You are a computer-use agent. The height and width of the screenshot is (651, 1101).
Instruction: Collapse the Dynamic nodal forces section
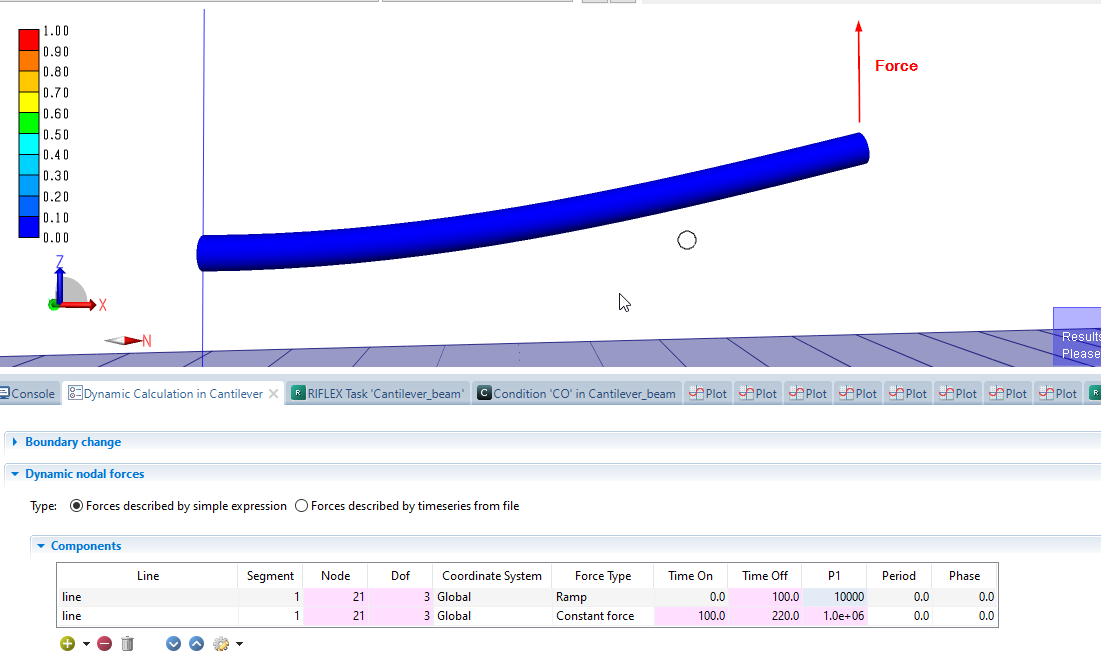click(x=15, y=474)
